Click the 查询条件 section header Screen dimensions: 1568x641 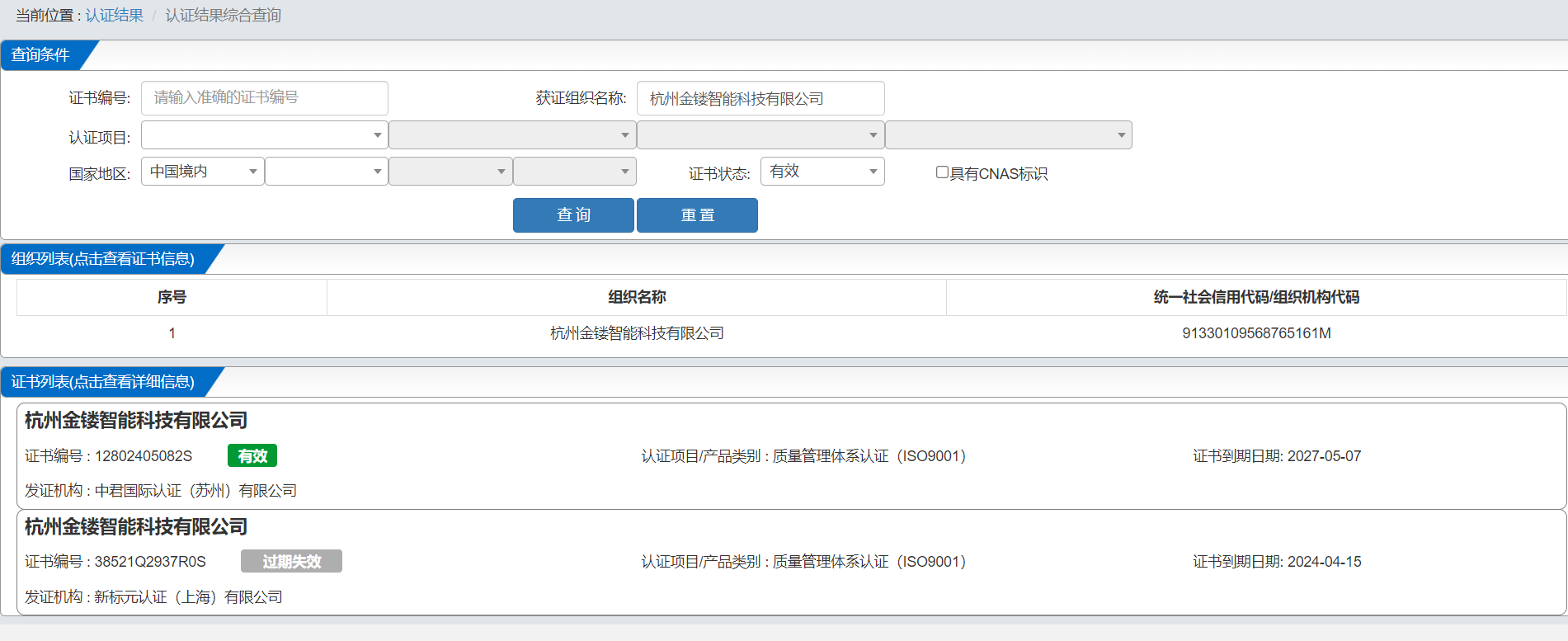coord(40,55)
